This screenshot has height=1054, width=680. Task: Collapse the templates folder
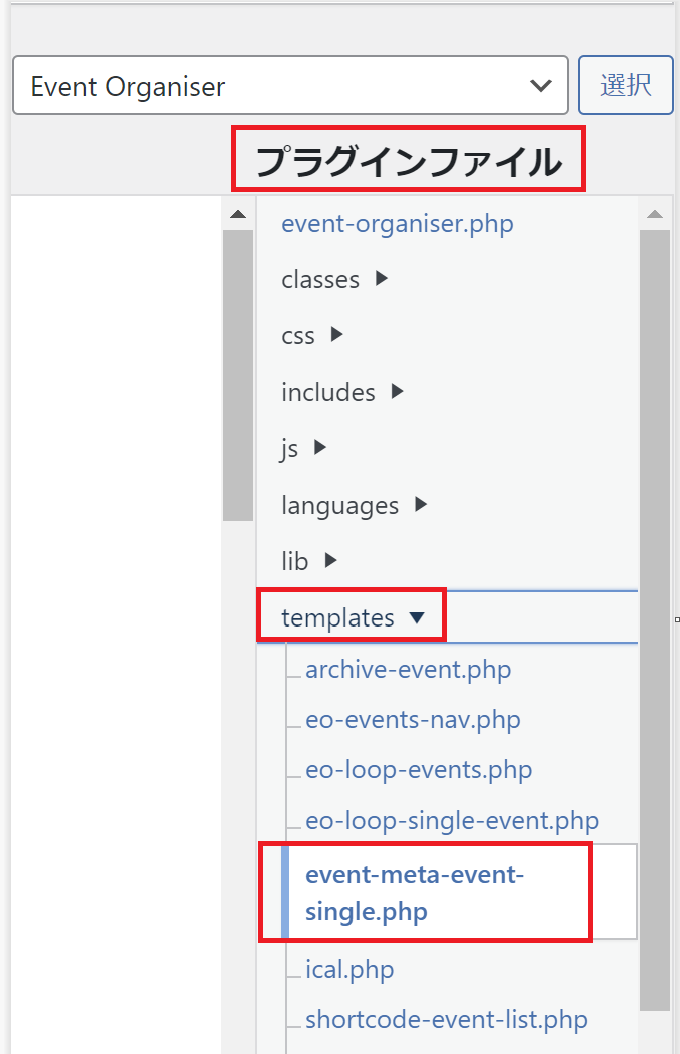(353, 617)
